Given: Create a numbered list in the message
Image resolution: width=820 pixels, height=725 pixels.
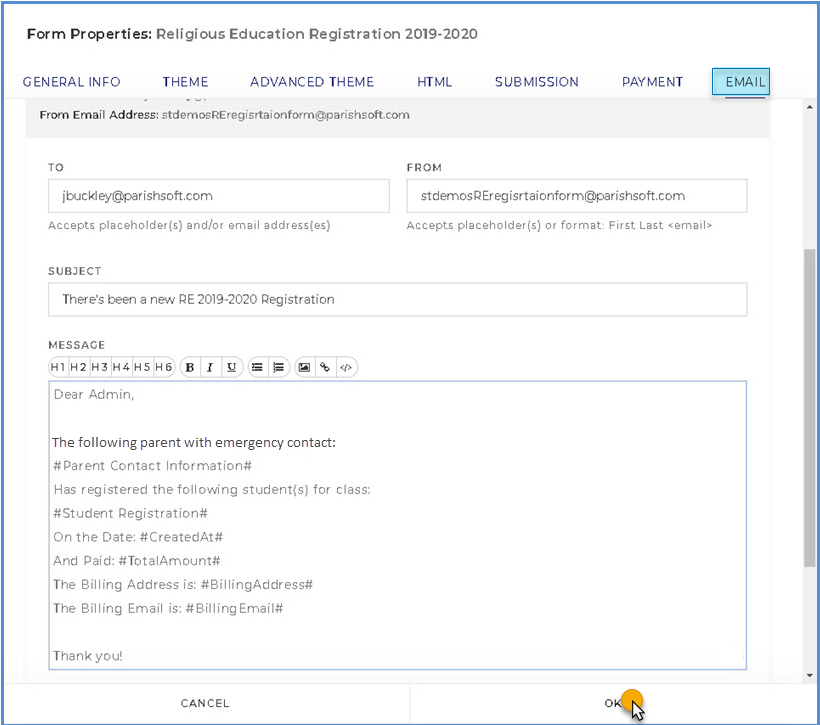Looking at the screenshot, I should [x=279, y=367].
